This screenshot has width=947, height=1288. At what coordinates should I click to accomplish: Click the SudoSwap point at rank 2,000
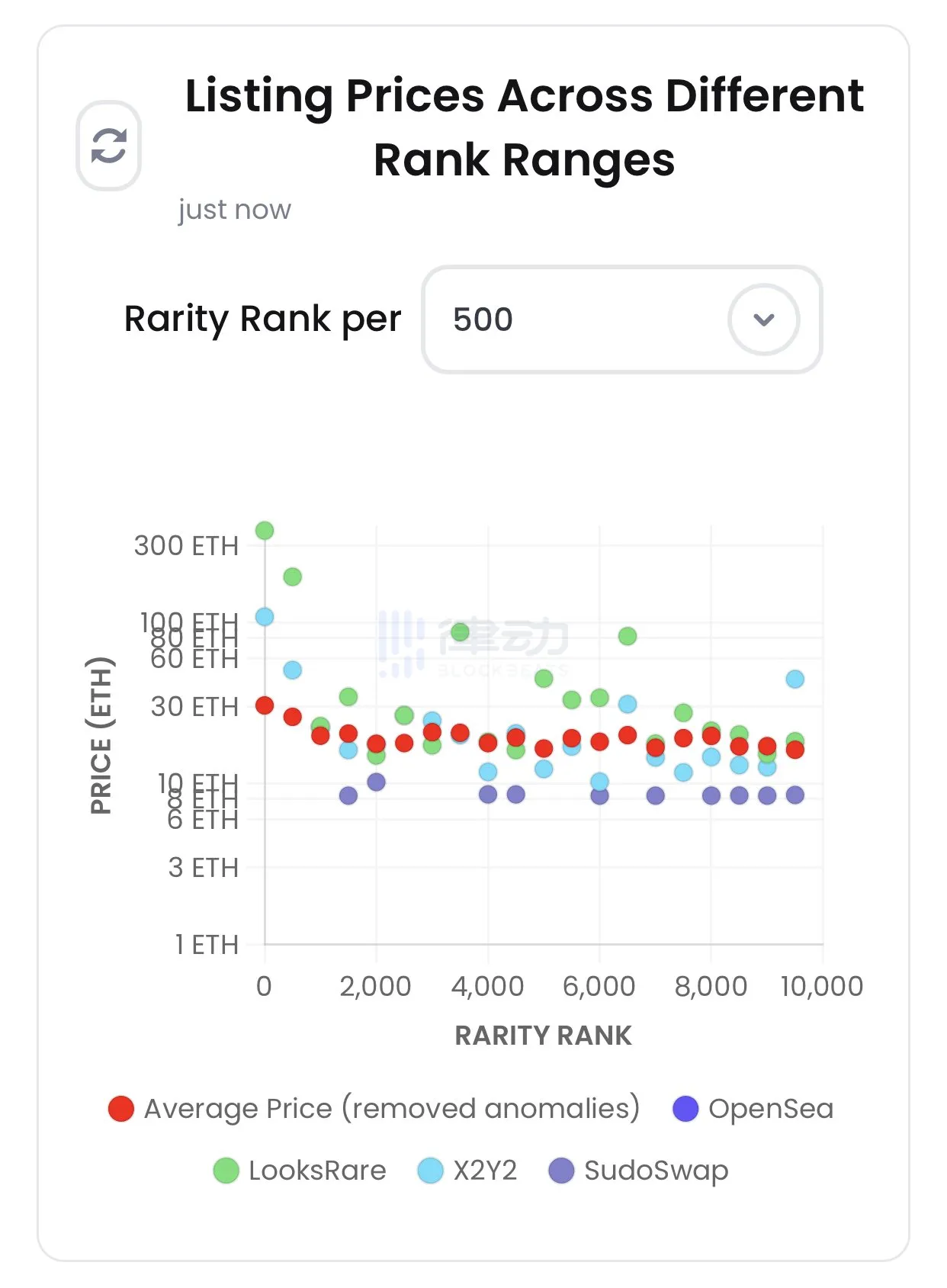point(376,782)
